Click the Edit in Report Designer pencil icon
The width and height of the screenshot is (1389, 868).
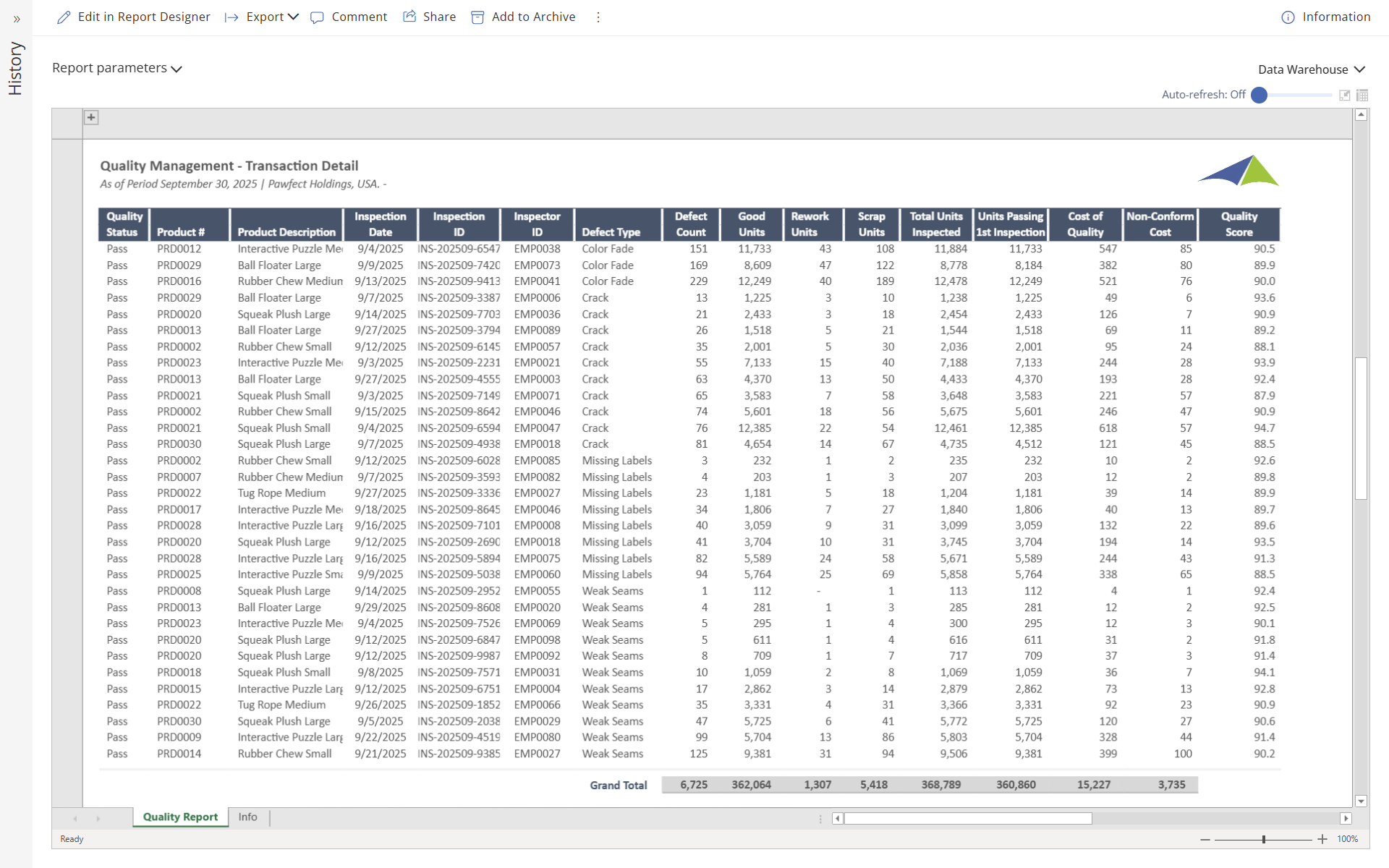64,17
